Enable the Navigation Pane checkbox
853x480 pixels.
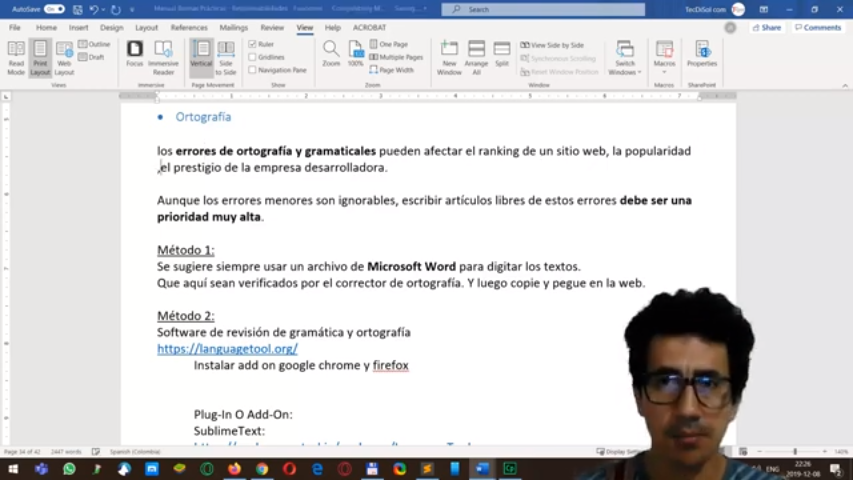click(x=252, y=70)
